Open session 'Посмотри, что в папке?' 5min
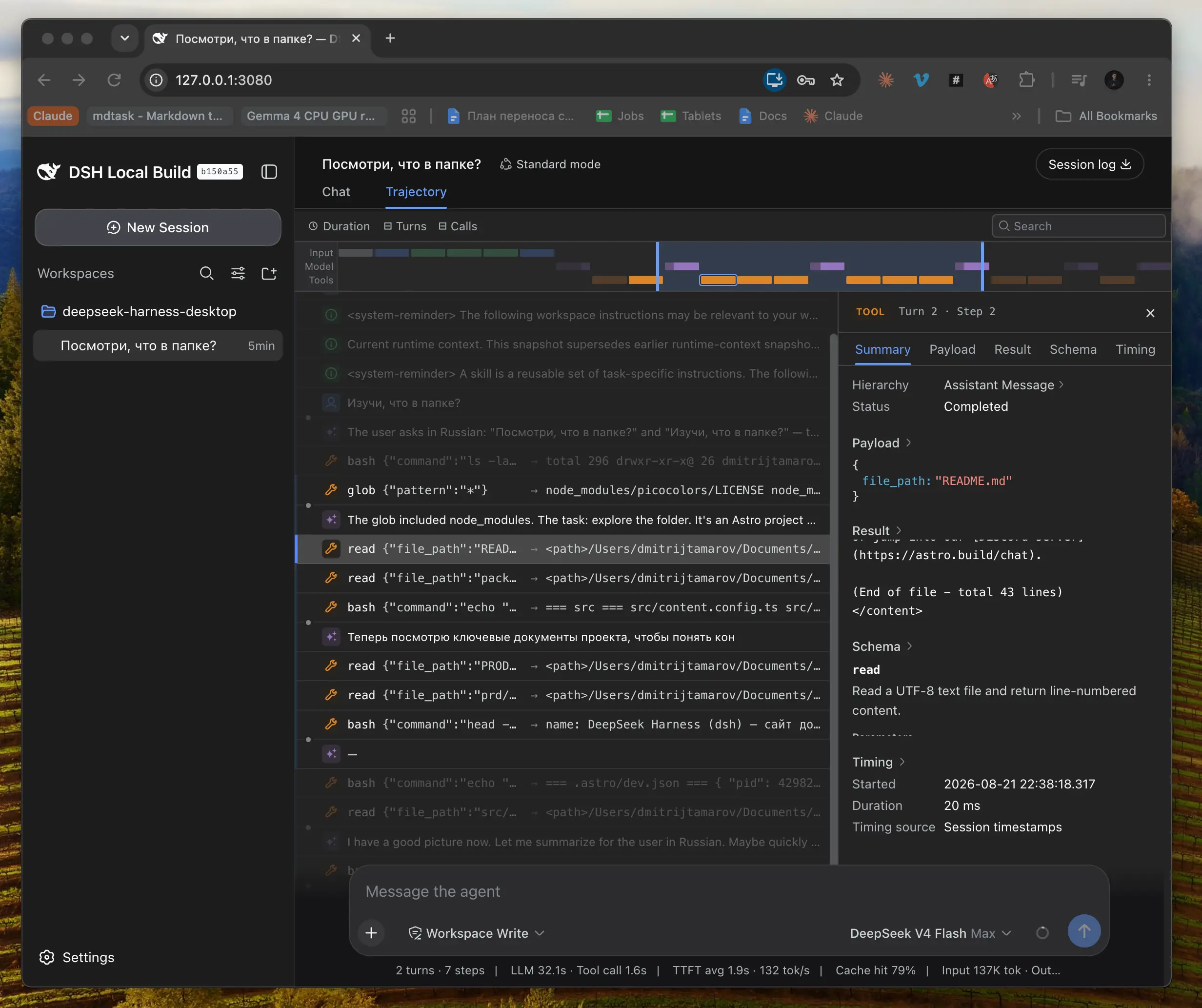Viewport: 1202px width, 1008px height. [x=158, y=346]
